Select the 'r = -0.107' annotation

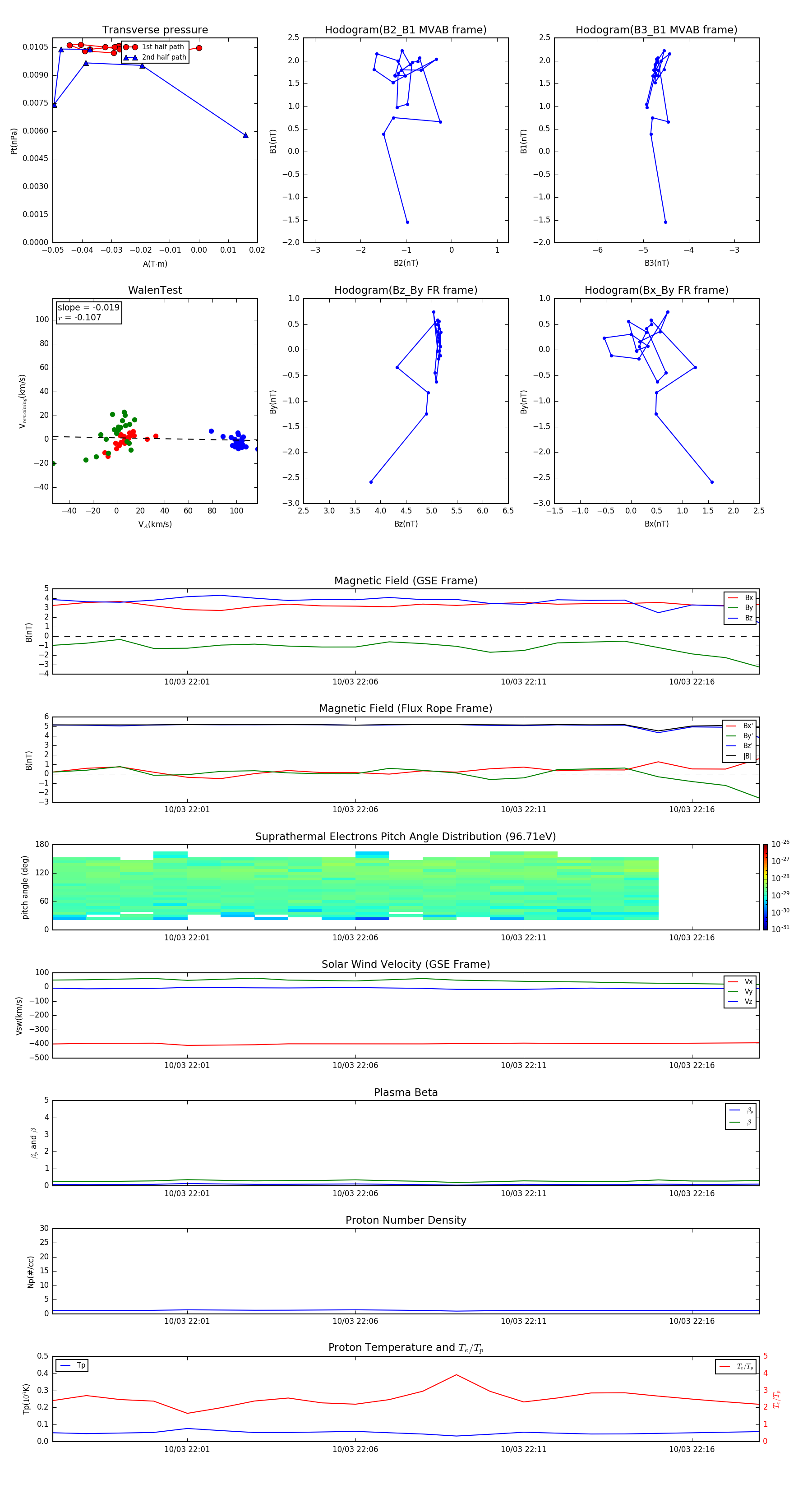pyautogui.click(x=80, y=317)
